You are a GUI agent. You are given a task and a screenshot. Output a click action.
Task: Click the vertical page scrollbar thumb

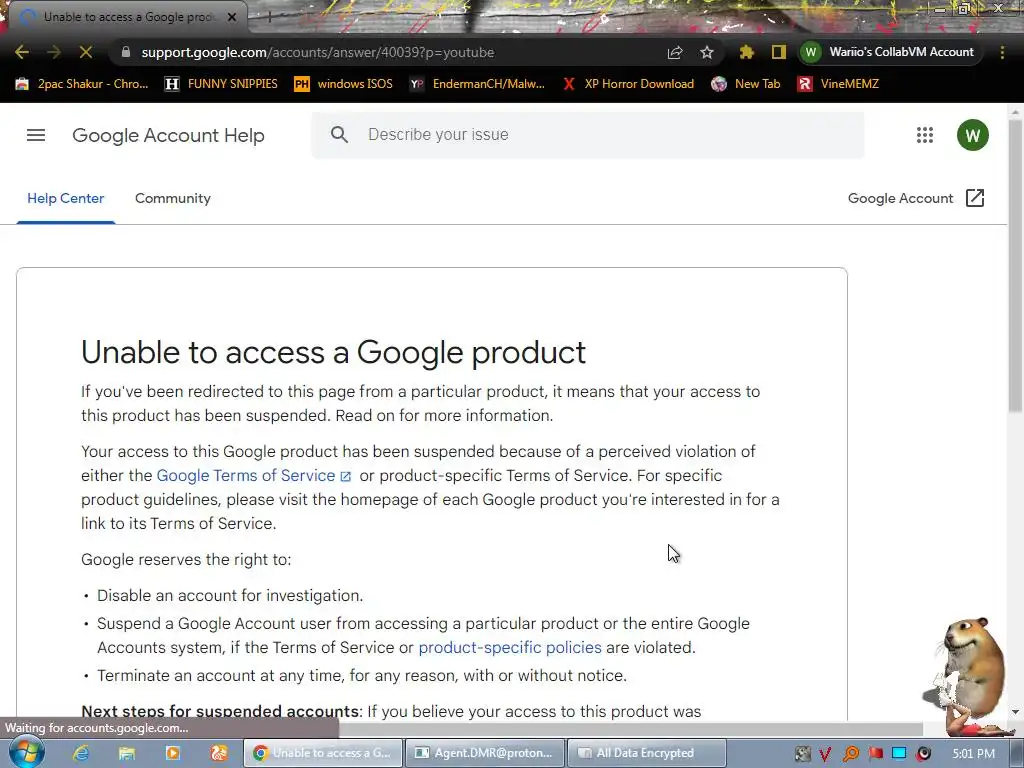pos(1015,266)
